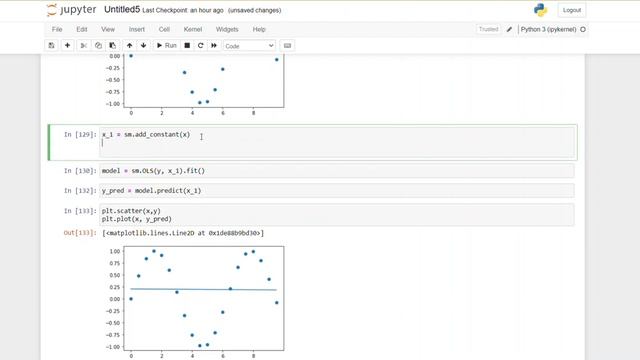The width and height of the screenshot is (640, 360).
Task: Open the cell type dropdown showing Code
Action: point(249,46)
